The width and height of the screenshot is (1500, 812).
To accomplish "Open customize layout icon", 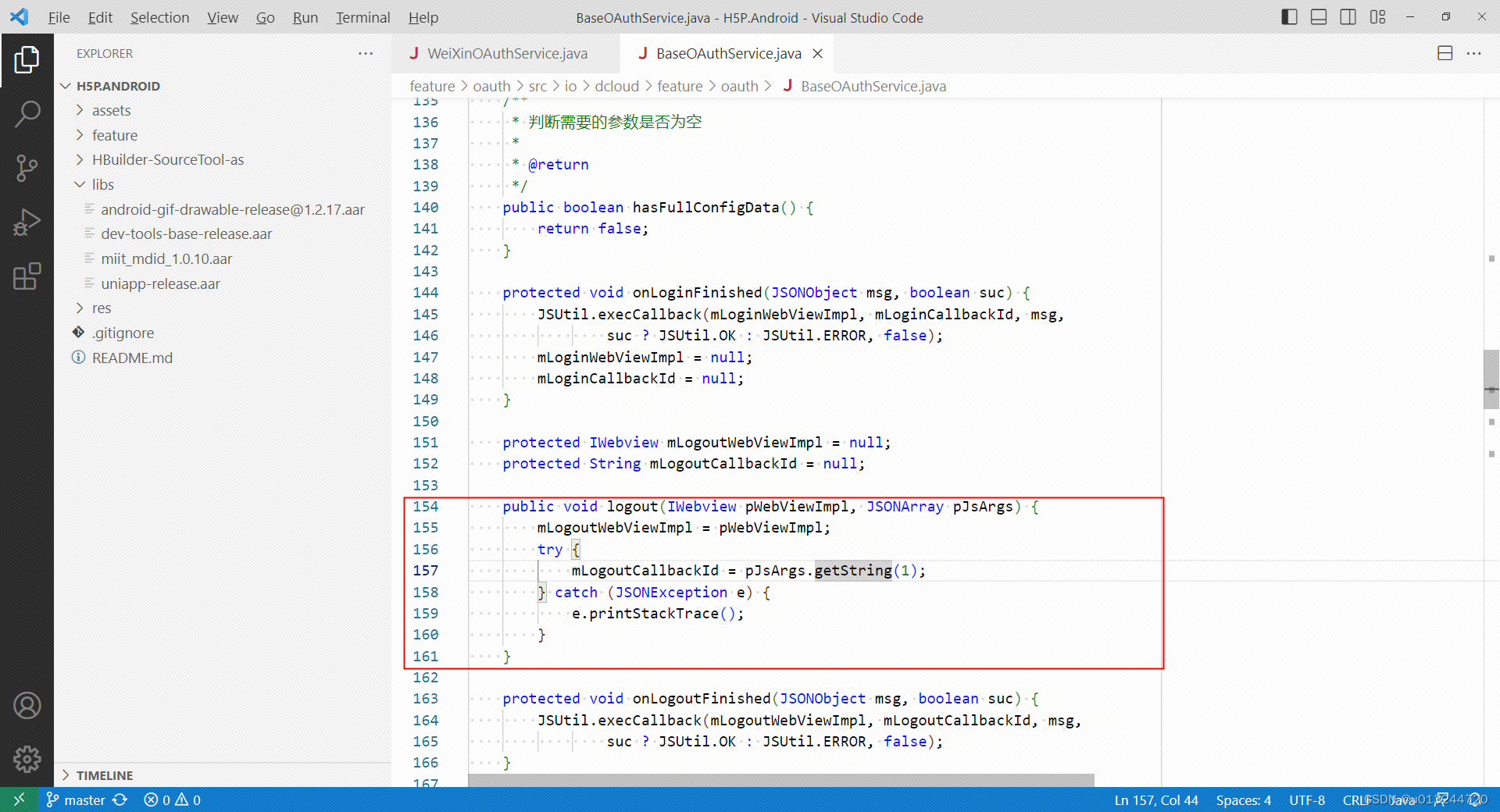I will (x=1377, y=17).
